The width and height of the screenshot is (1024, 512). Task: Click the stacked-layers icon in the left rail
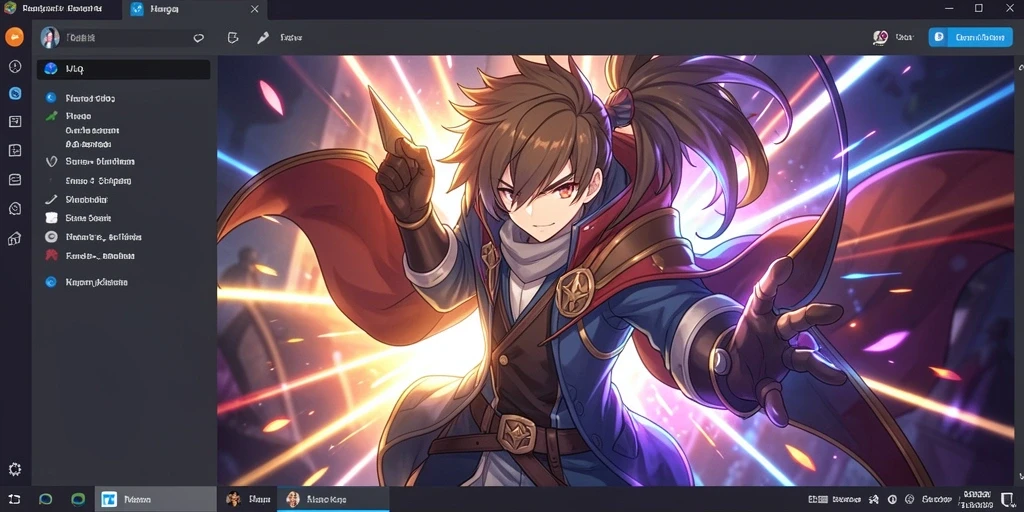pyautogui.click(x=15, y=180)
